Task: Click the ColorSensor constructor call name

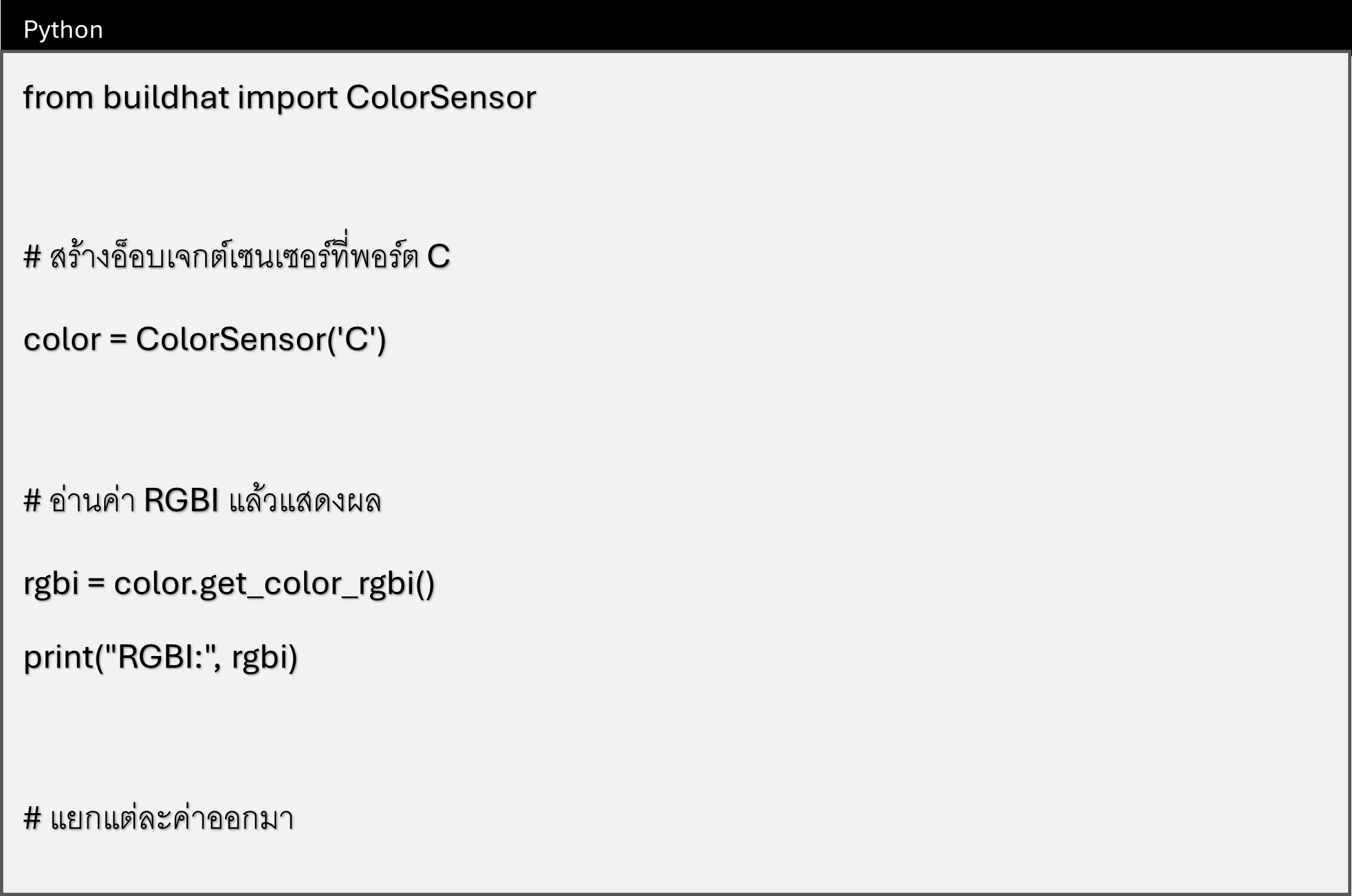Action: pyautogui.click(x=229, y=340)
